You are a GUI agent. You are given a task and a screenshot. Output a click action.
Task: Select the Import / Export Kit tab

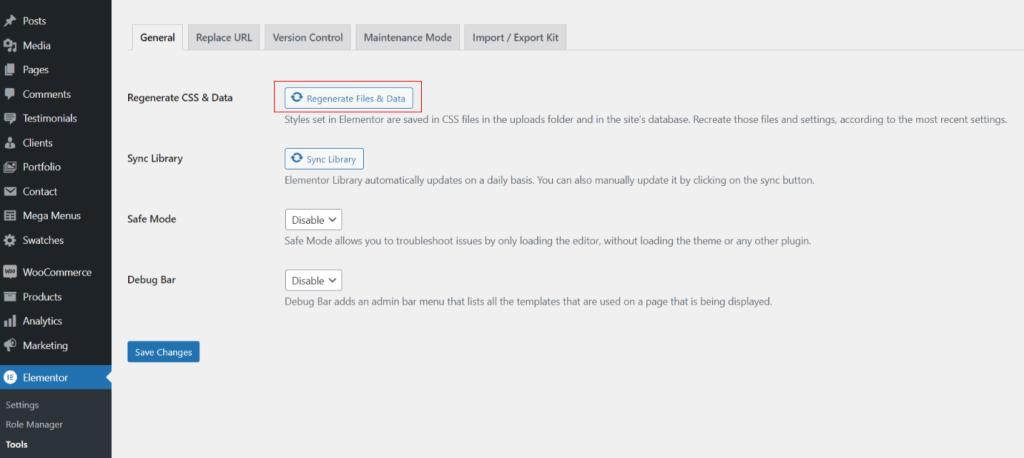click(x=515, y=37)
